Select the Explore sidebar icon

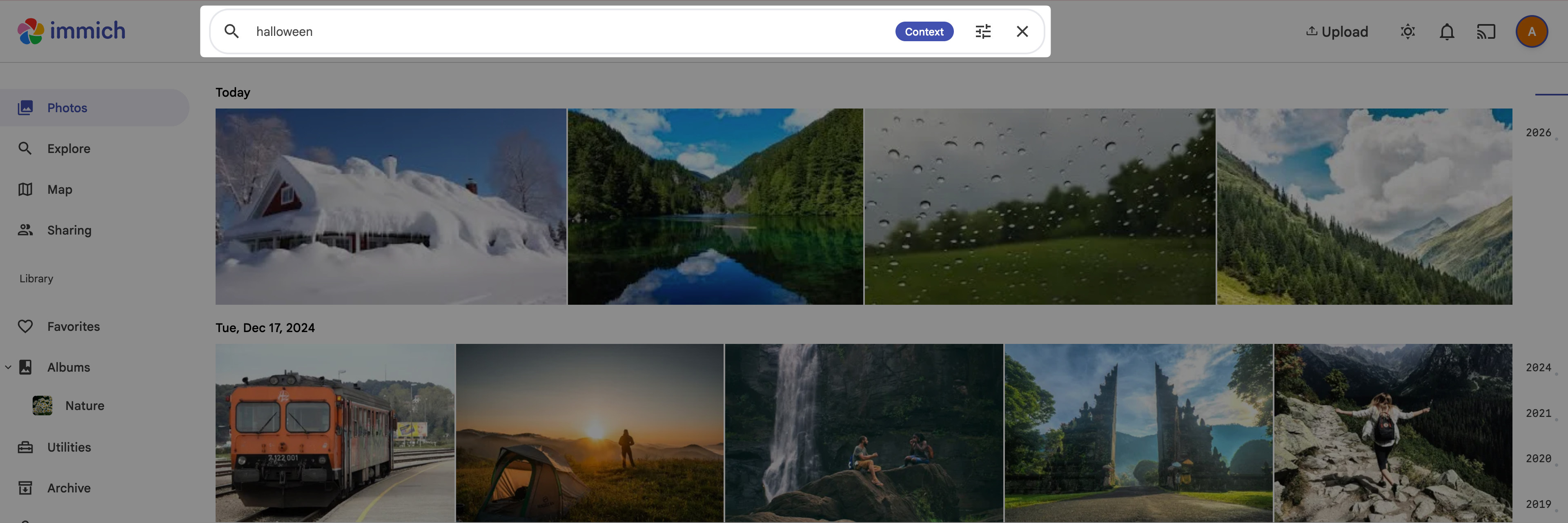click(26, 148)
